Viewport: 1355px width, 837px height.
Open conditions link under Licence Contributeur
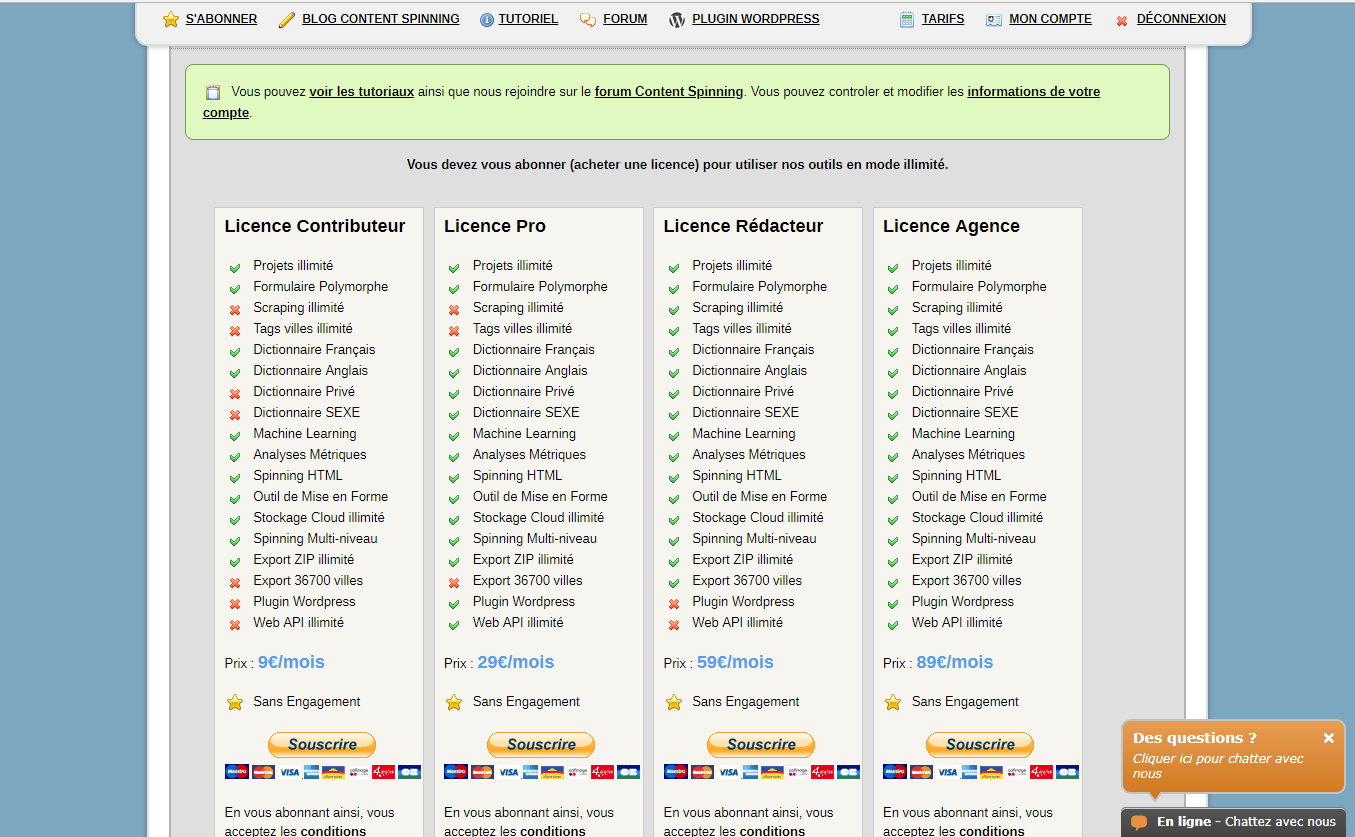pos(333,831)
